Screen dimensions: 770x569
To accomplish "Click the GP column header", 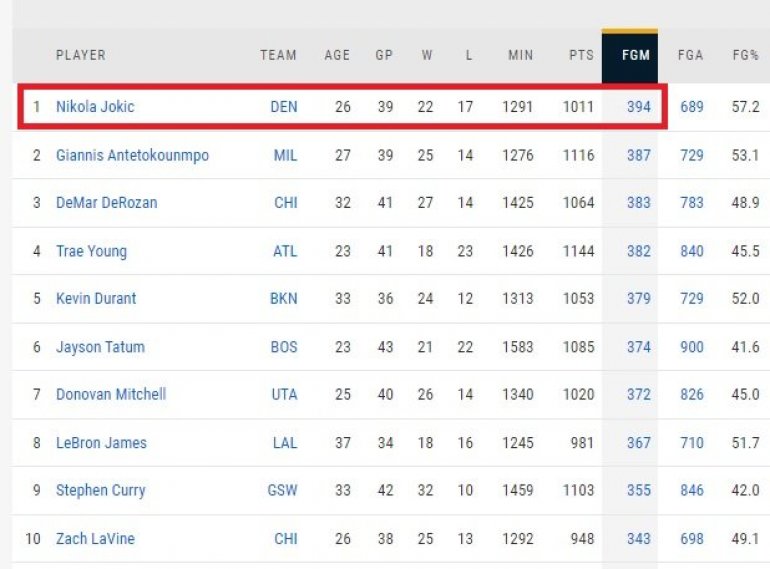I will (384, 55).
